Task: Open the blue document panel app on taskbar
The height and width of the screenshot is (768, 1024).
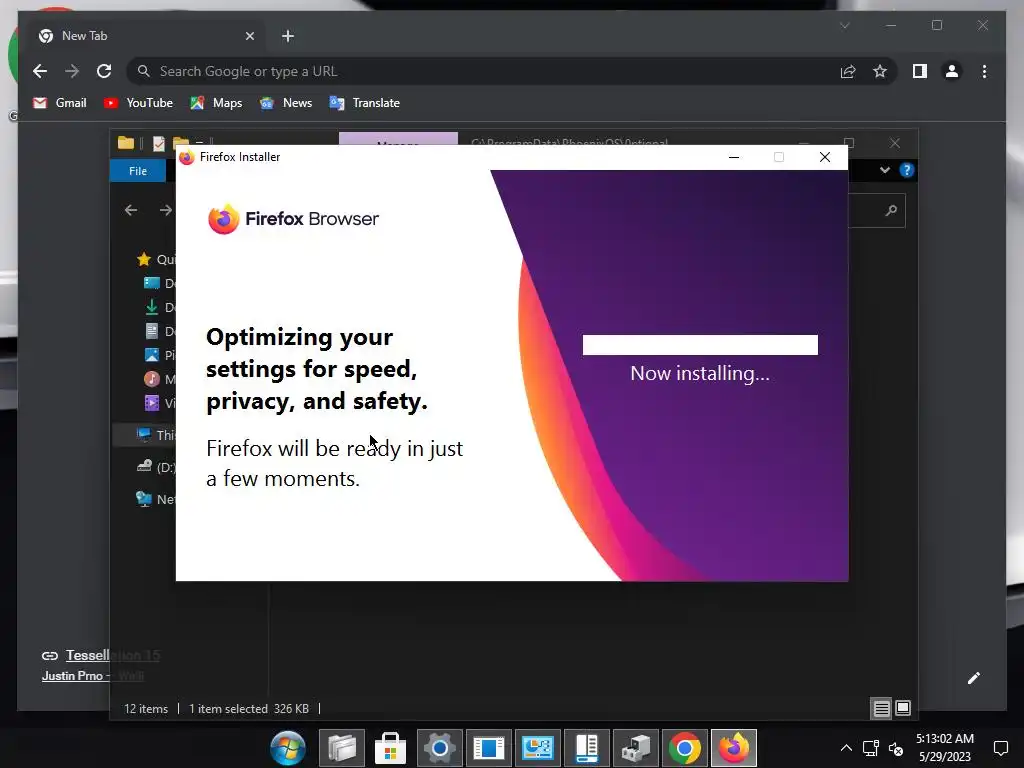Action: point(586,748)
